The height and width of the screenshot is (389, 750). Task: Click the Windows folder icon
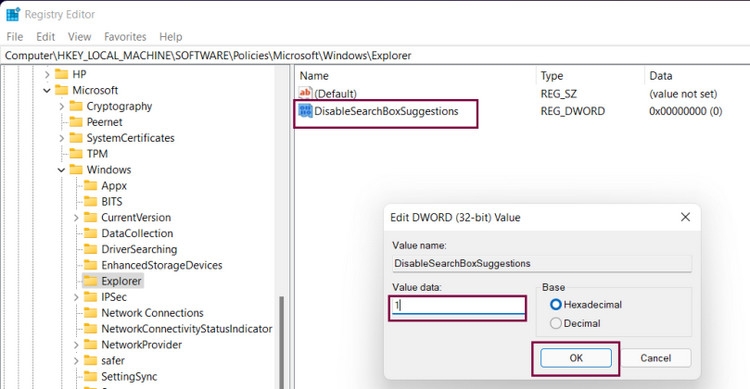coord(76,169)
